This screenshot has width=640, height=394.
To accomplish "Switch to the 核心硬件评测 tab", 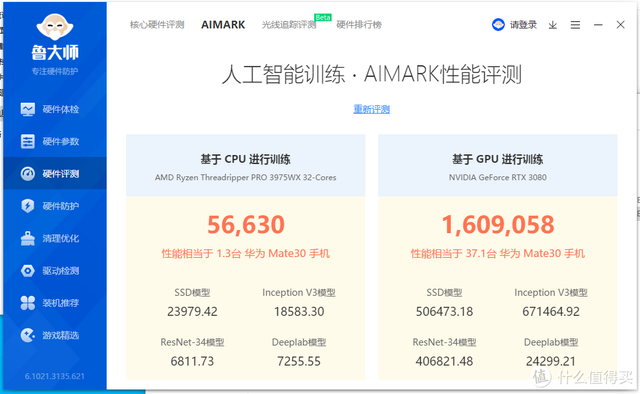I will tap(157, 25).
